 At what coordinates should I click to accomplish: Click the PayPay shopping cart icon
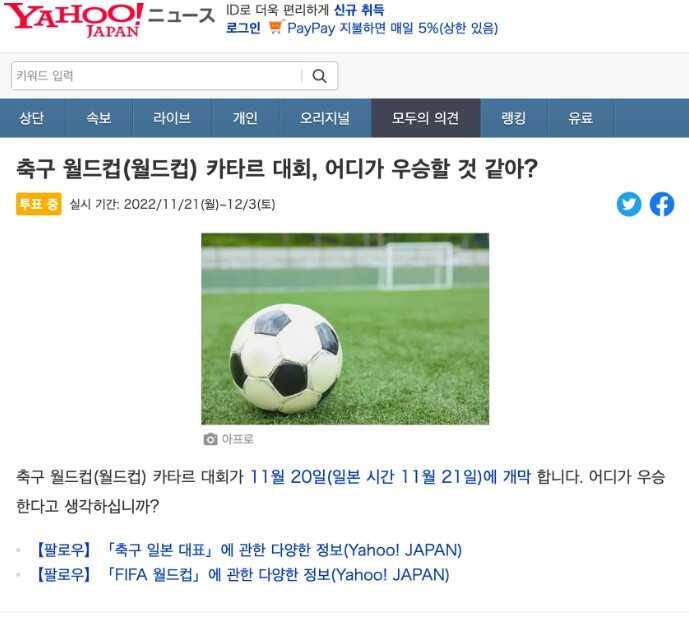coord(276,28)
